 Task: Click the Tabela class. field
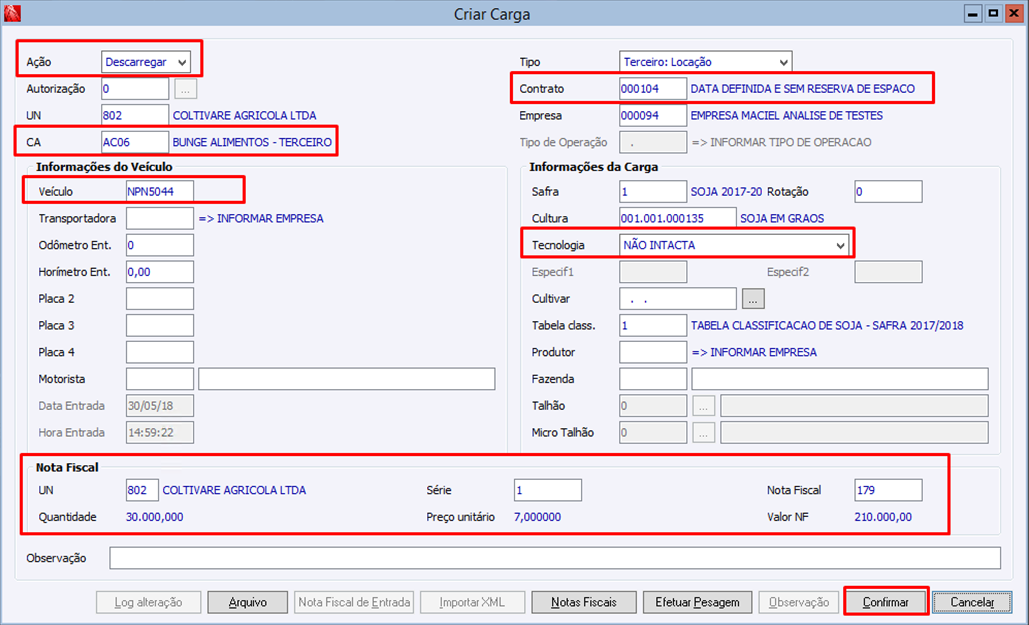pyautogui.click(x=653, y=326)
